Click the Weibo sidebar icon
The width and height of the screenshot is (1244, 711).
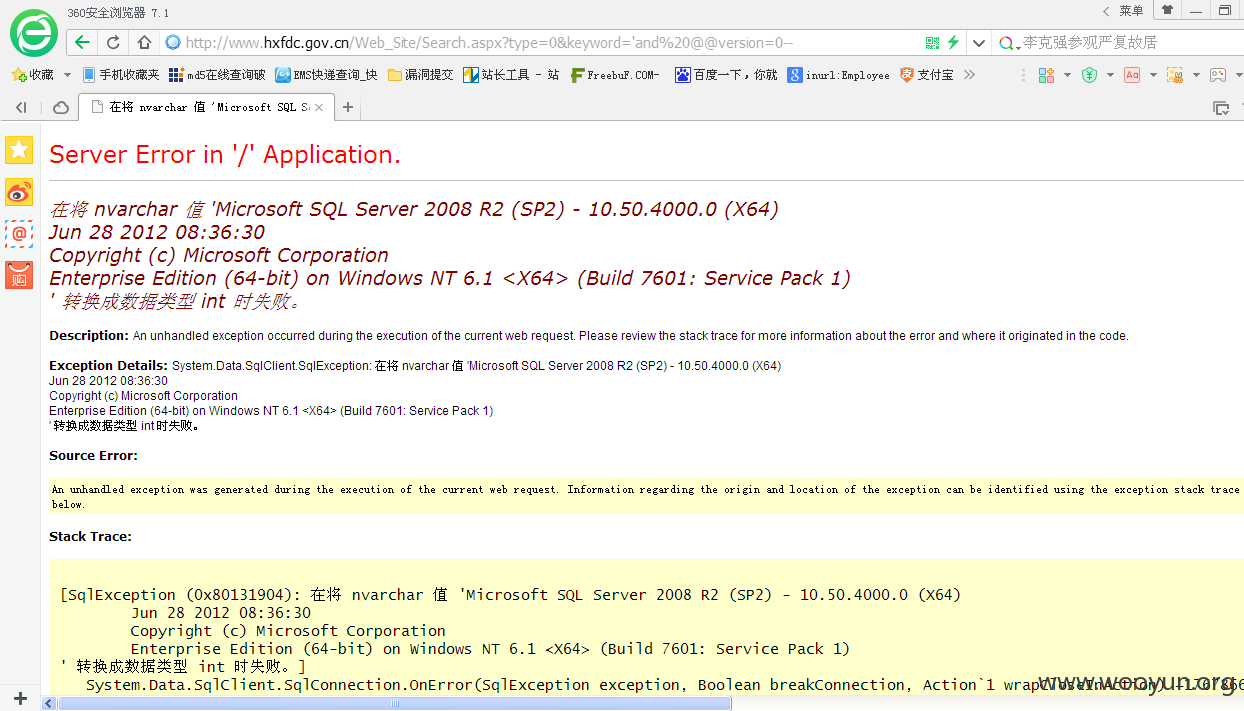tap(19, 192)
